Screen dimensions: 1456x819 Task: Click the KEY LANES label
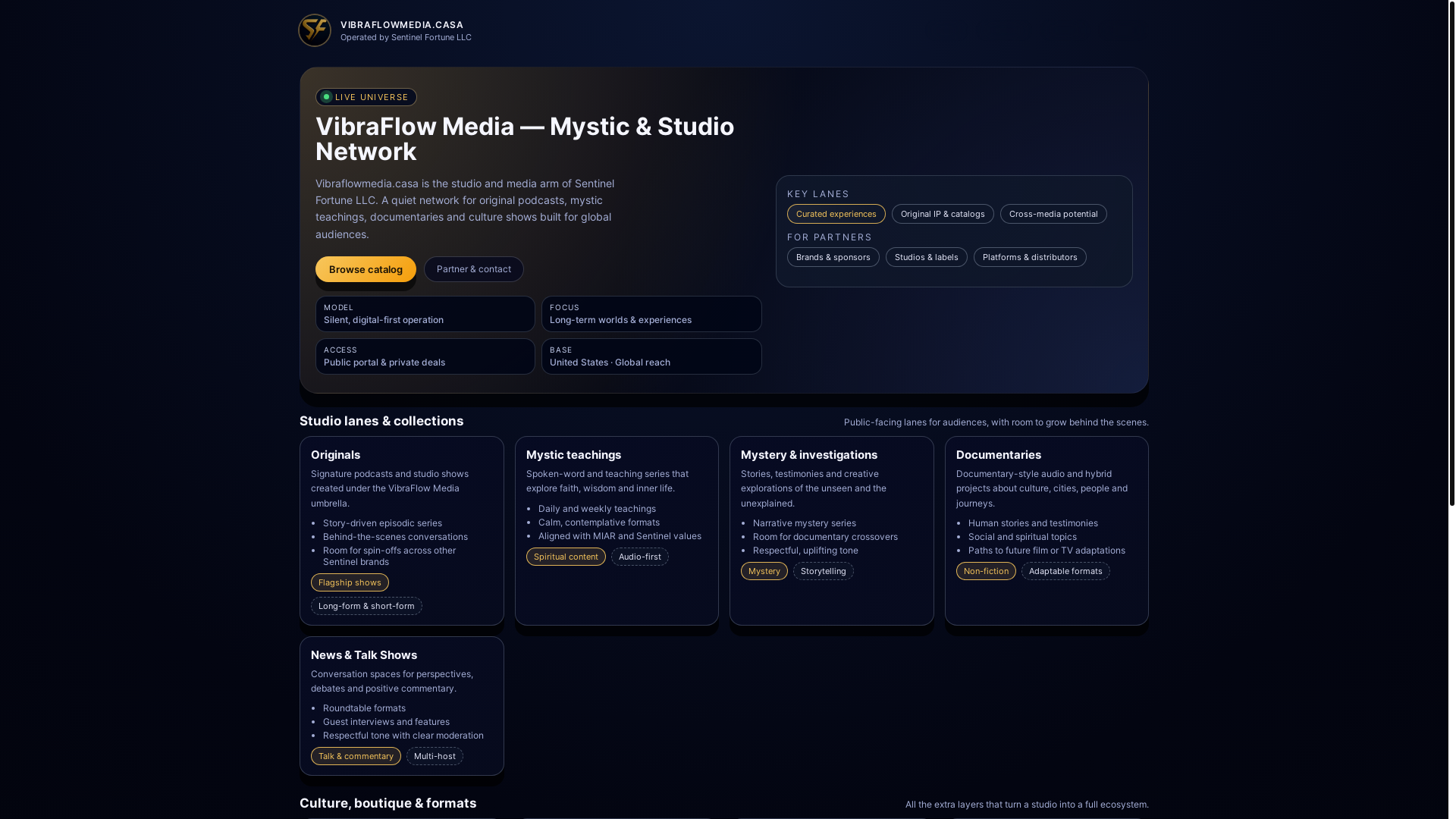pos(818,194)
